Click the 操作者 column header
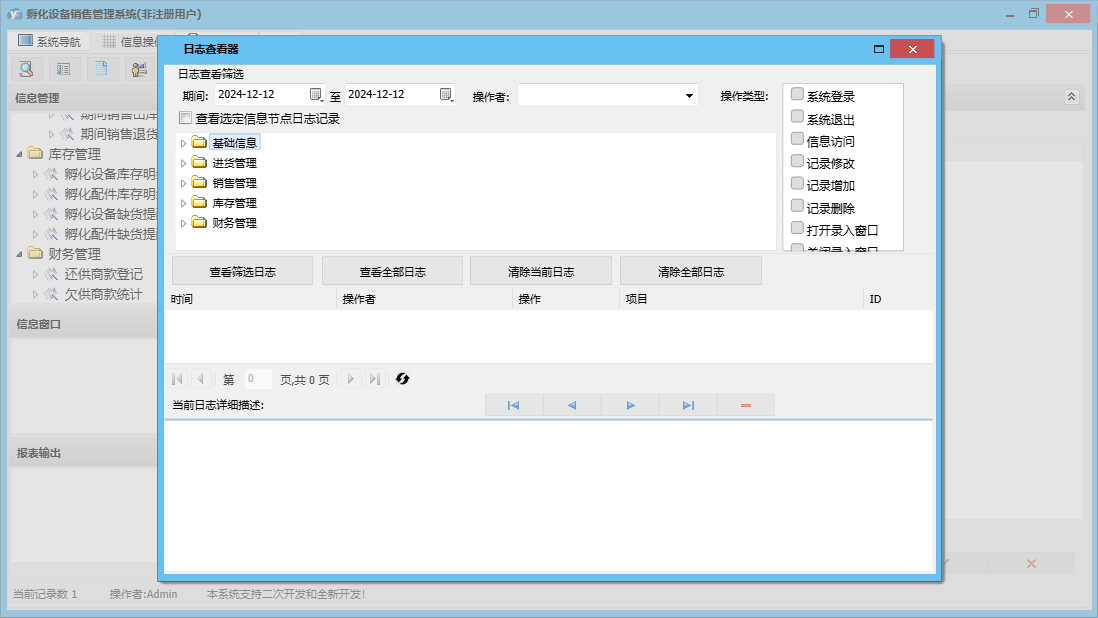 pos(424,299)
